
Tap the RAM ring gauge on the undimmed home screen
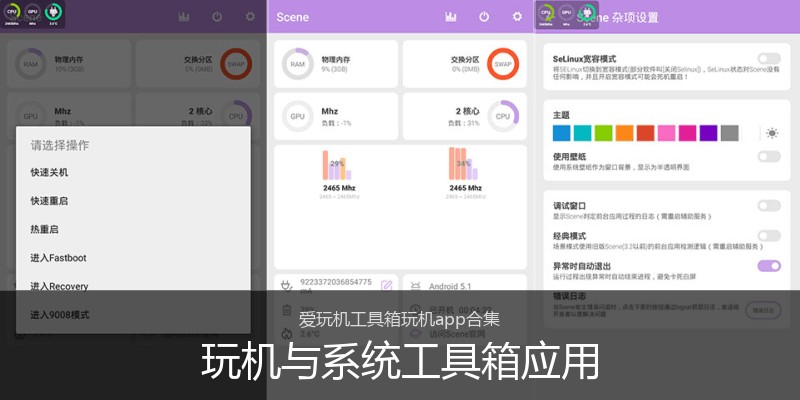(297, 64)
